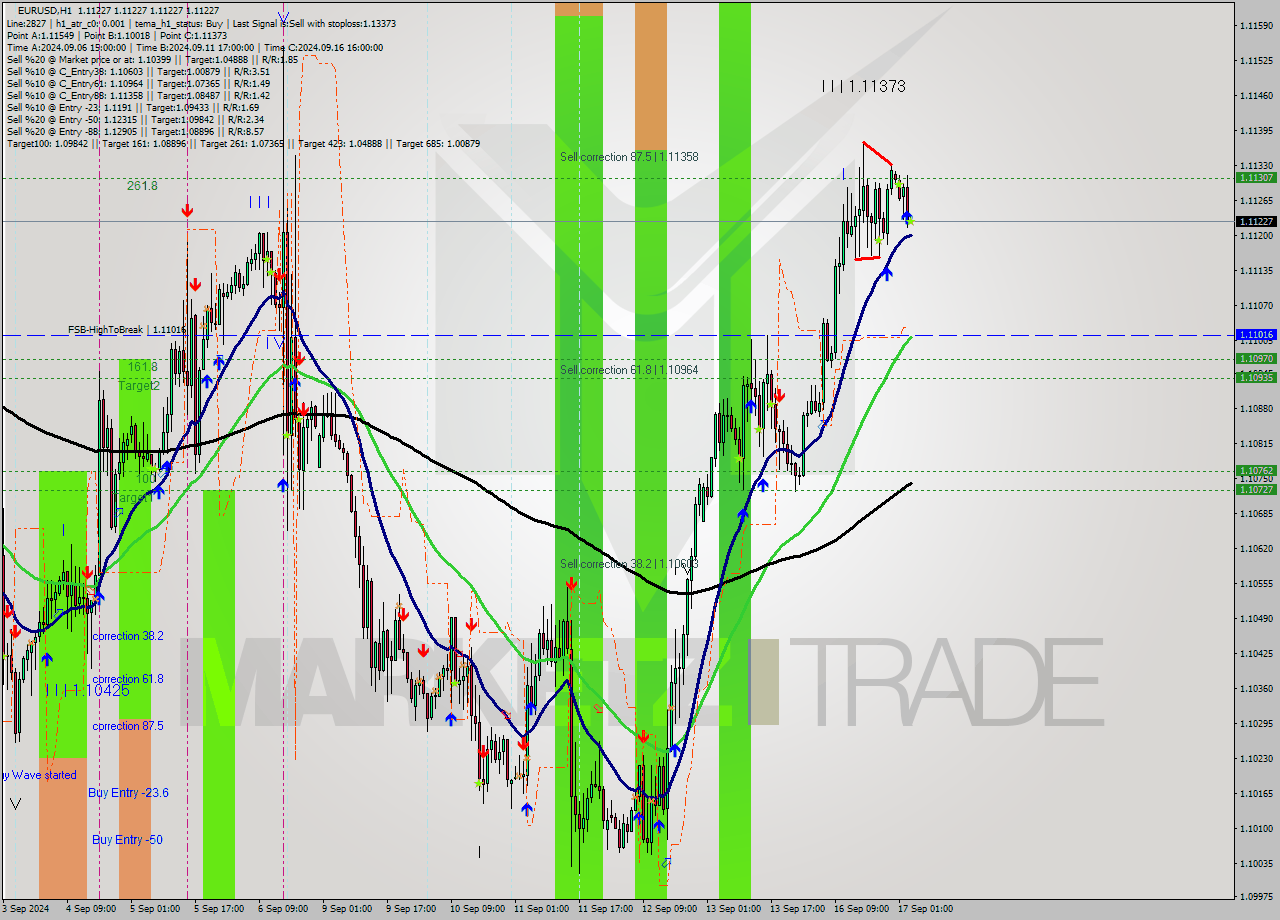This screenshot has height=920, width=1280.
Task: Click the '9 Sep 17:00' time label
Action: 411,909
